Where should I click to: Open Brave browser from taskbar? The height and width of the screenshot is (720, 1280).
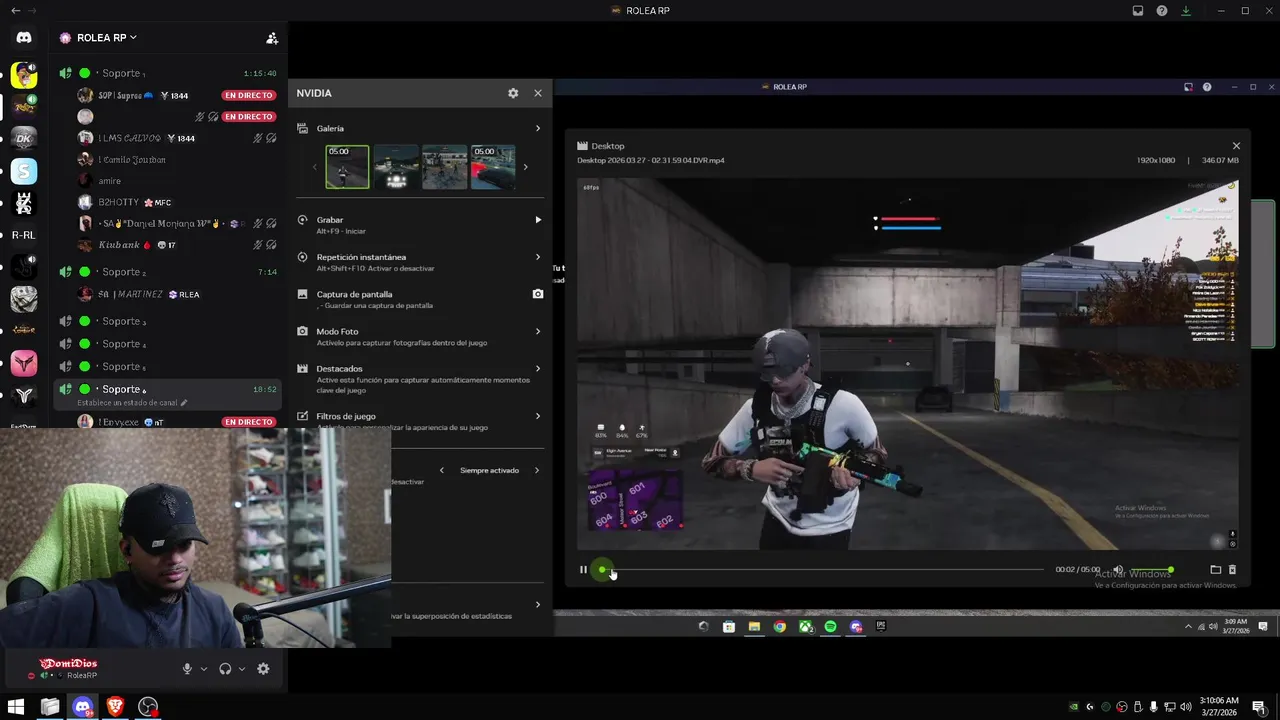click(x=115, y=707)
